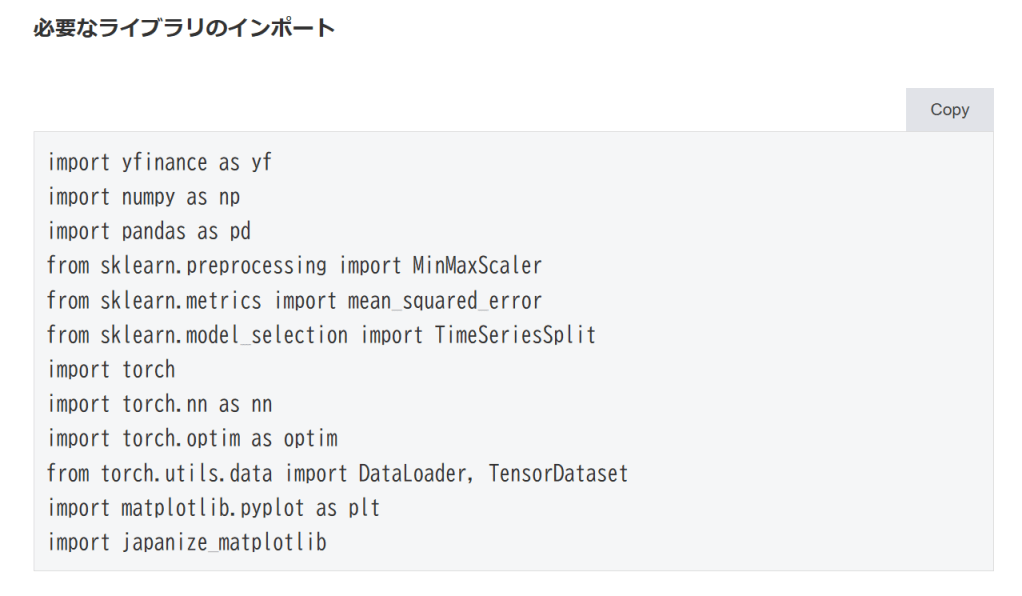
Task: Click sklearn.metrics in the code block
Action: 181,300
